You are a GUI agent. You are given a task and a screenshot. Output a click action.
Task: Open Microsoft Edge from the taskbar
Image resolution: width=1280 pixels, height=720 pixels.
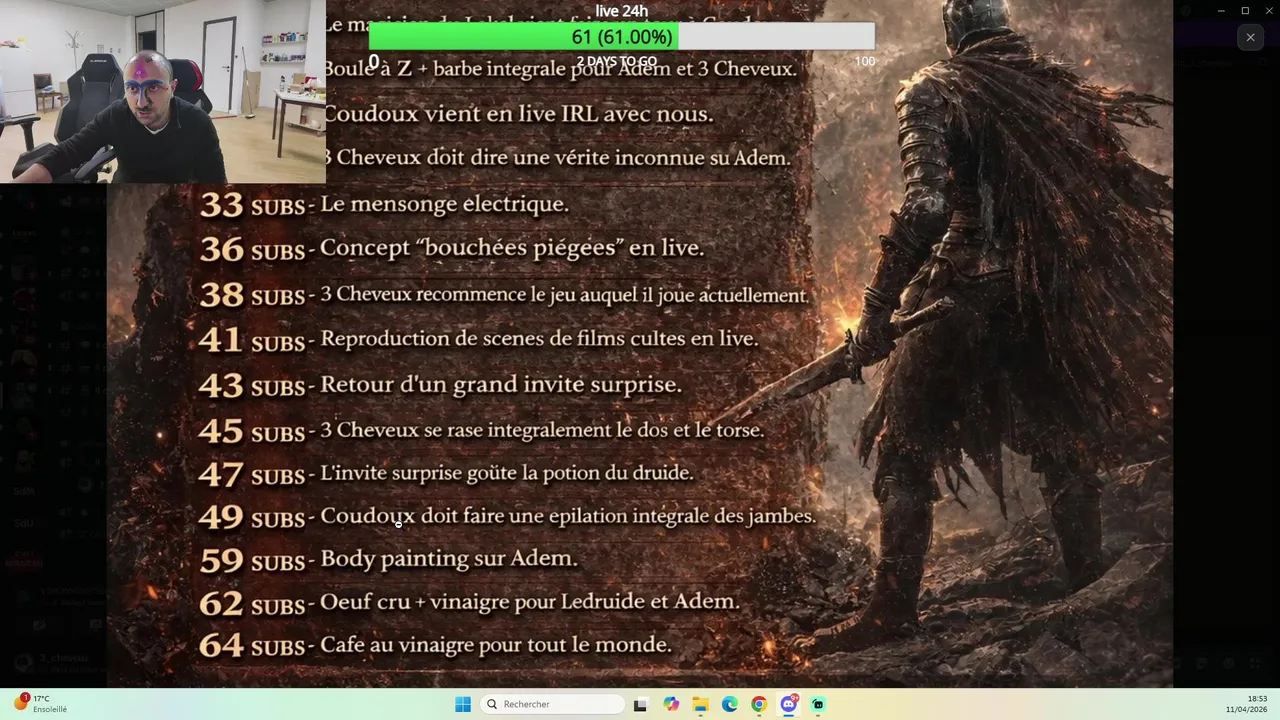tap(730, 704)
